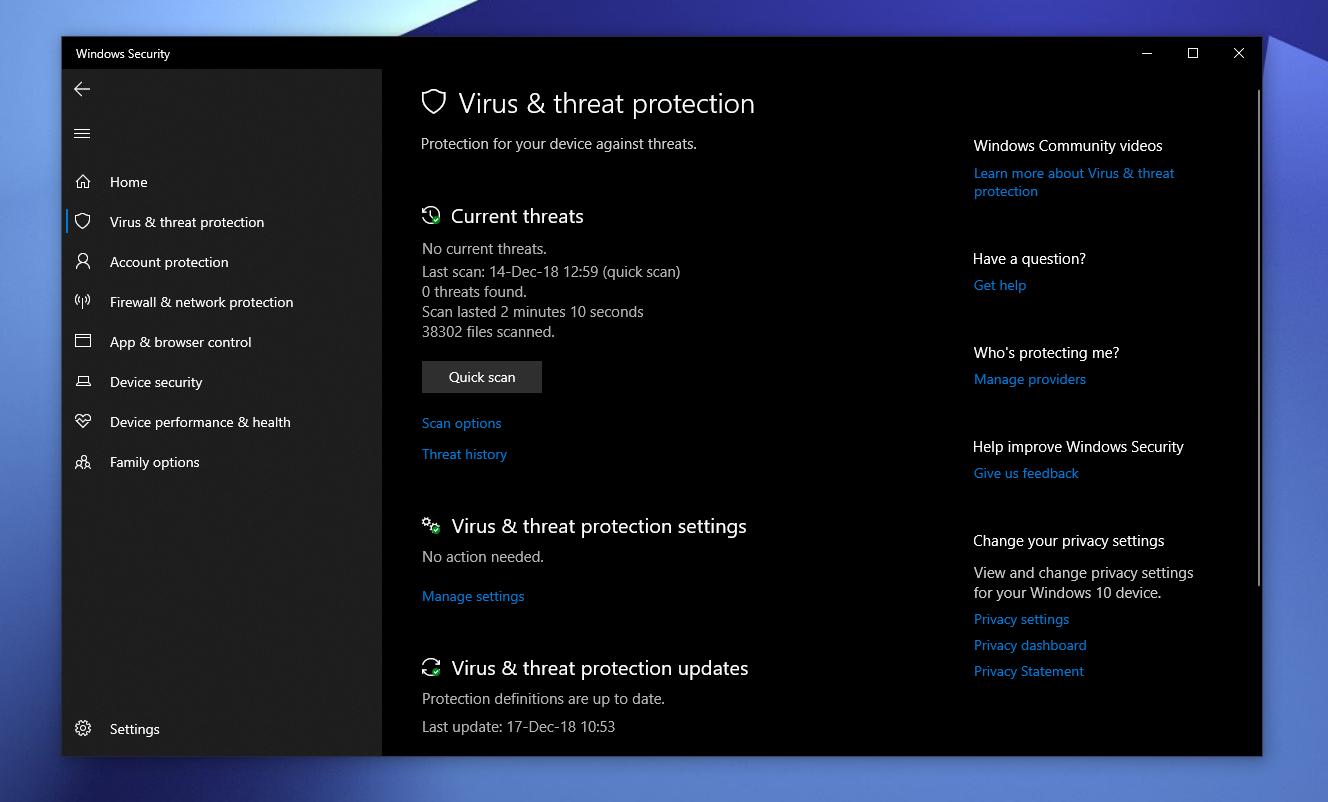Screen dimensions: 1328x802
Task: Click 'Last scan: 14-Dec-18 12:59' text
Action: (x=551, y=272)
